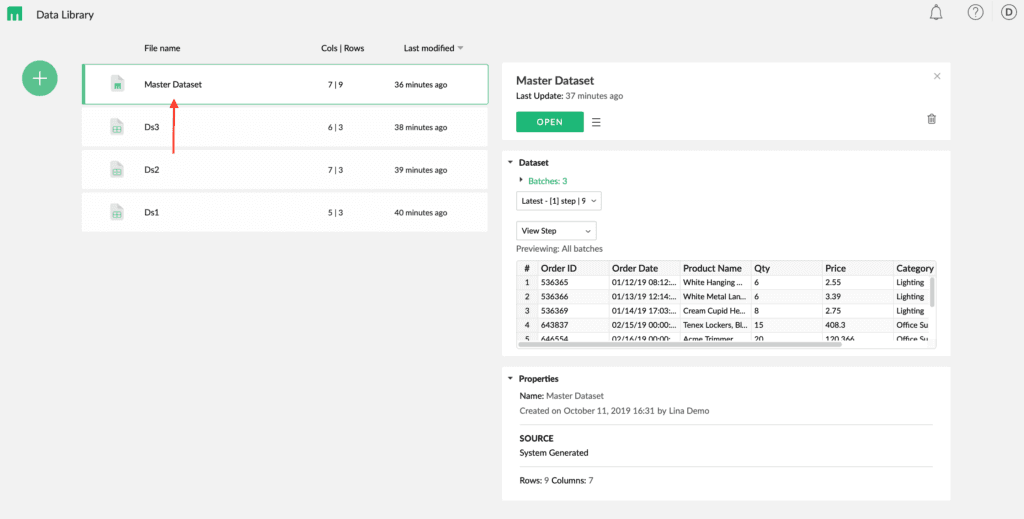Open the user profile D avatar
This screenshot has height=519, width=1024.
1009,12
